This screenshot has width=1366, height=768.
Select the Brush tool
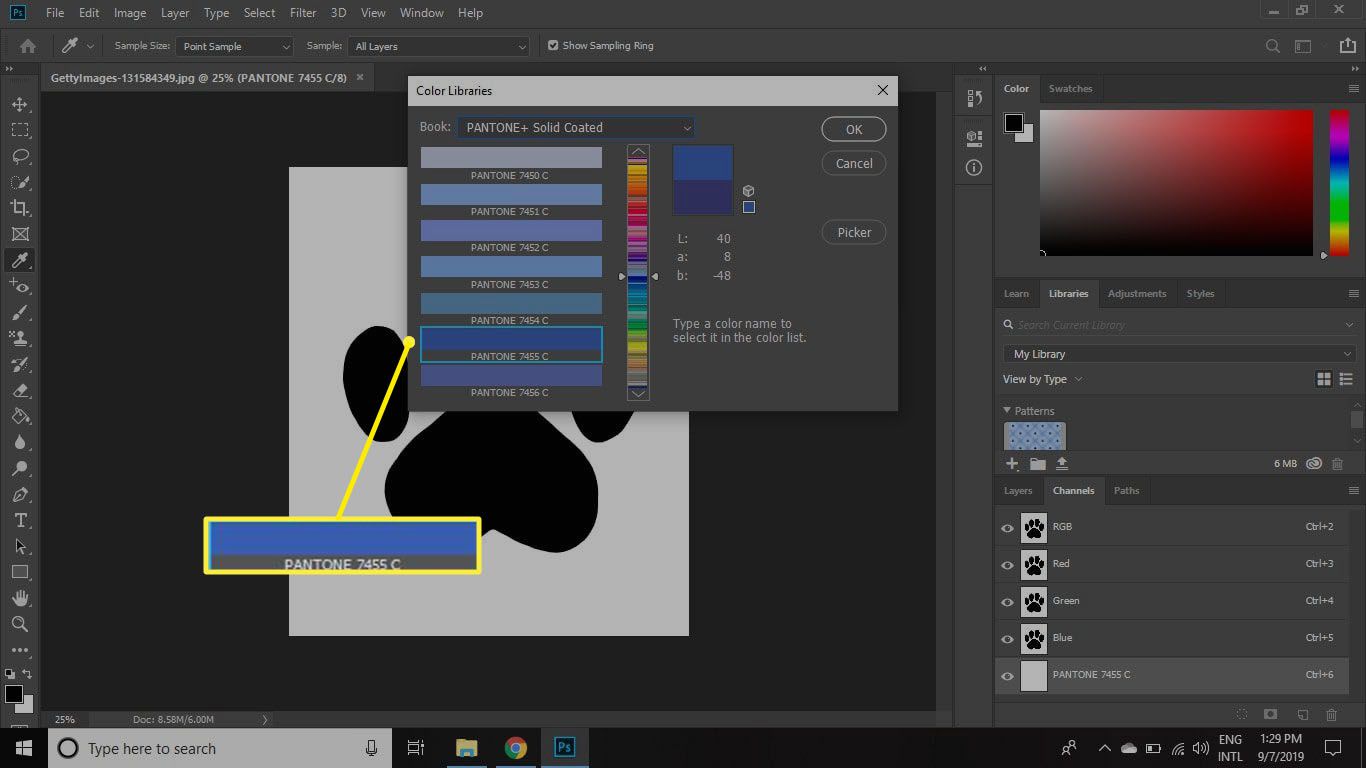(x=20, y=313)
